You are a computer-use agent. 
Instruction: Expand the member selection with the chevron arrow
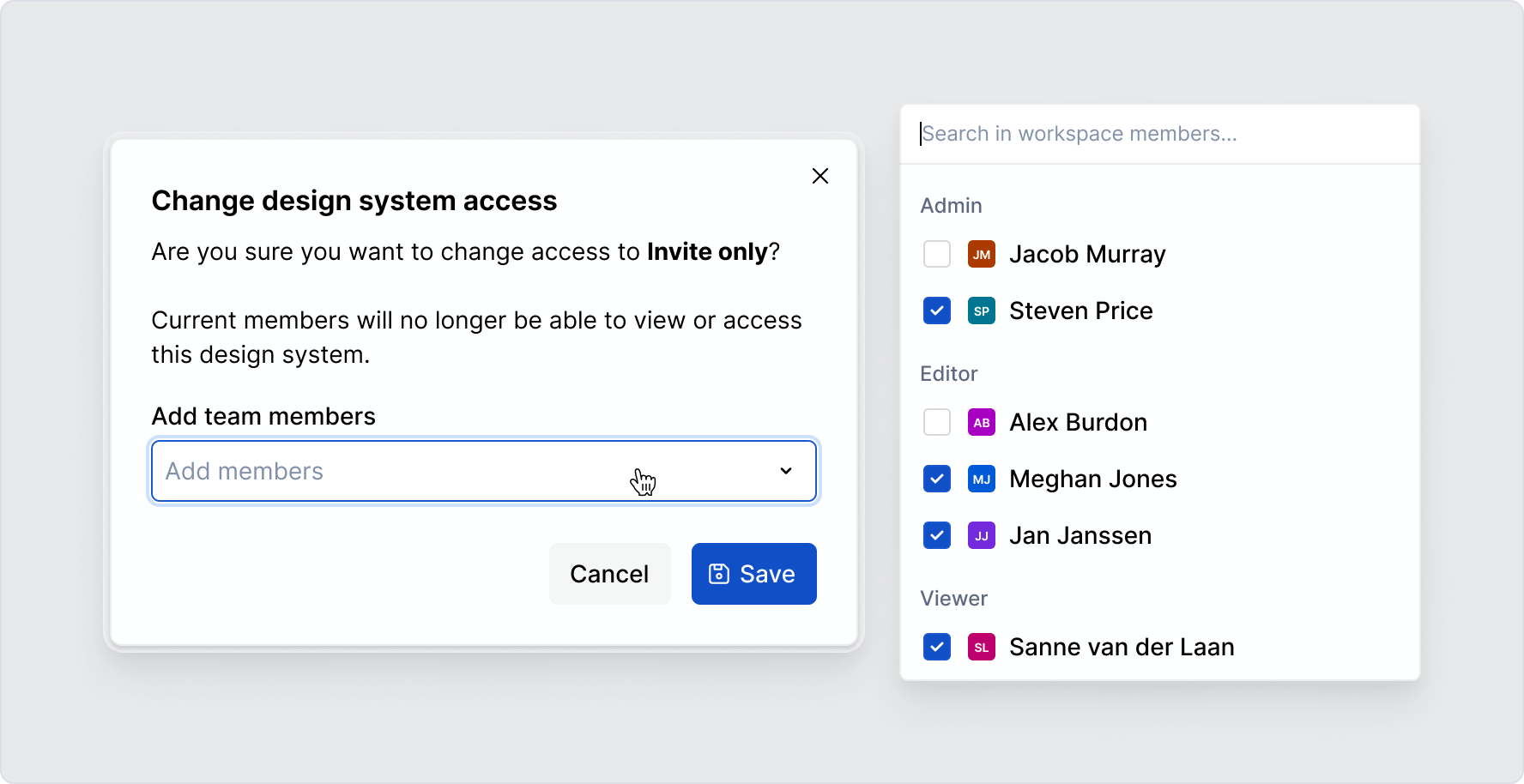point(786,471)
